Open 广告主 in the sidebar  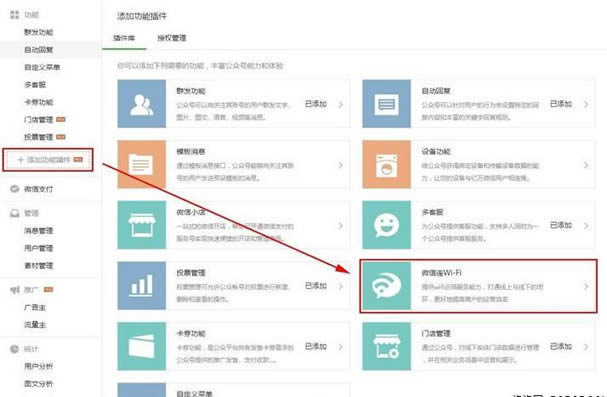35,307
